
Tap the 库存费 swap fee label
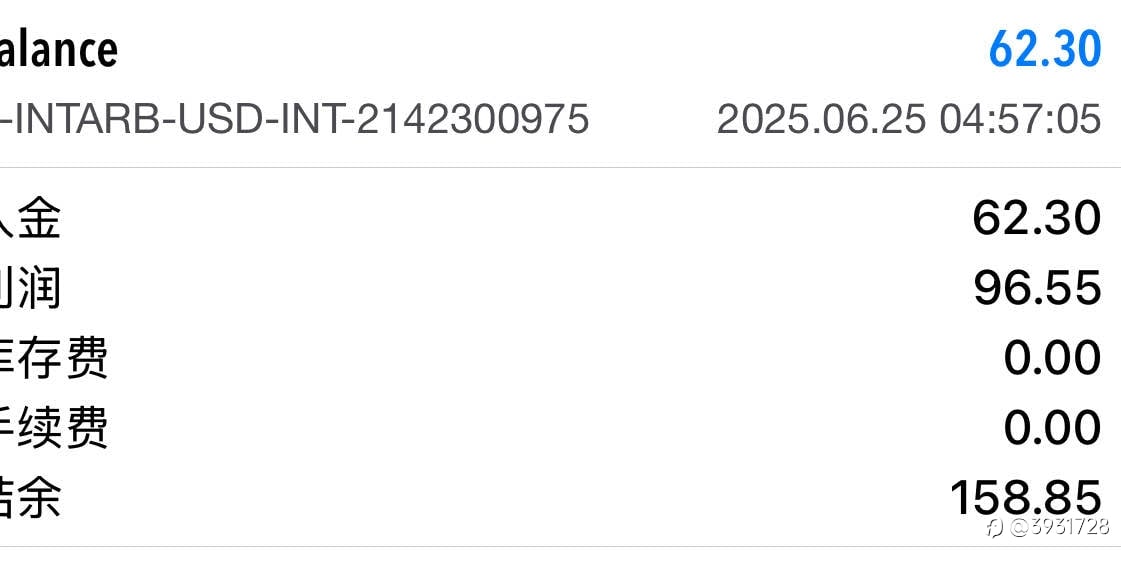[x=54, y=358]
